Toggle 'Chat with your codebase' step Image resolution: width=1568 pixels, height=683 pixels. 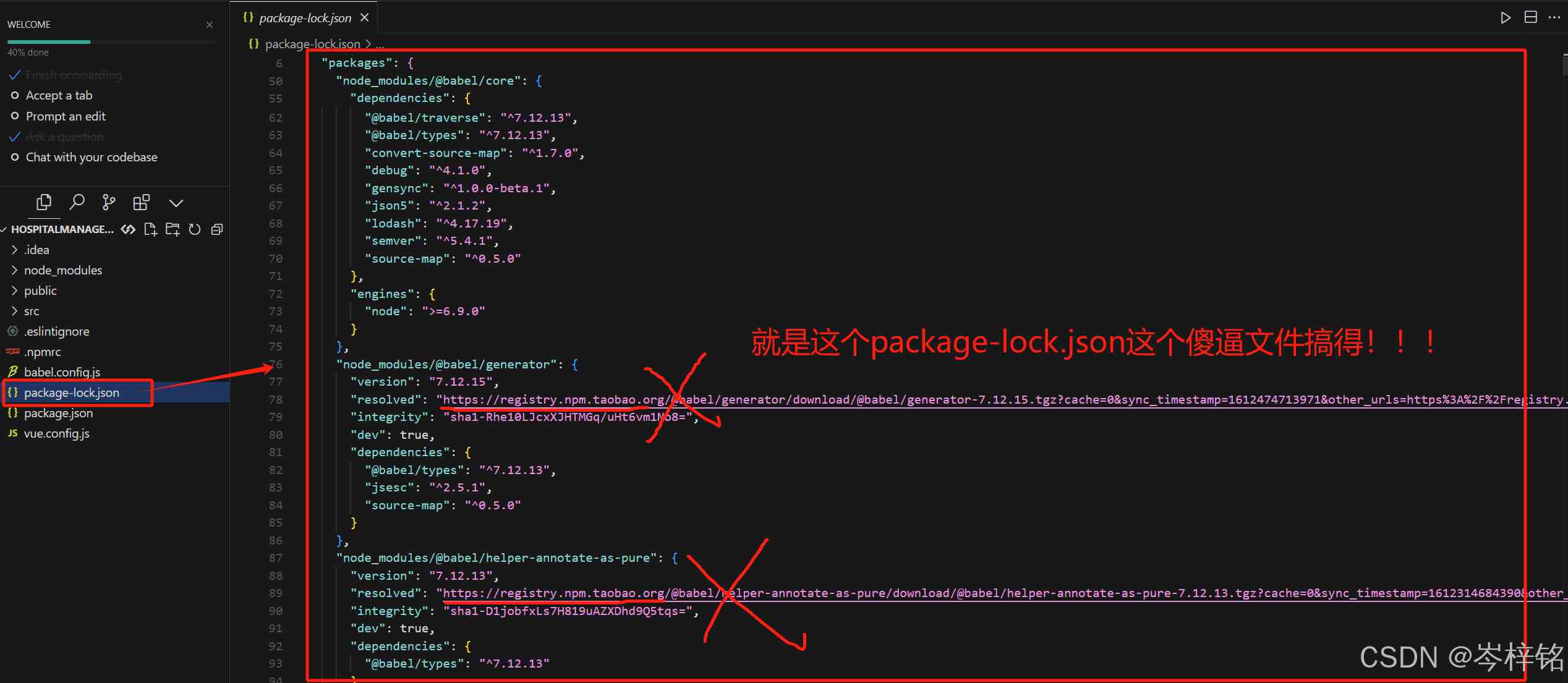click(x=85, y=157)
